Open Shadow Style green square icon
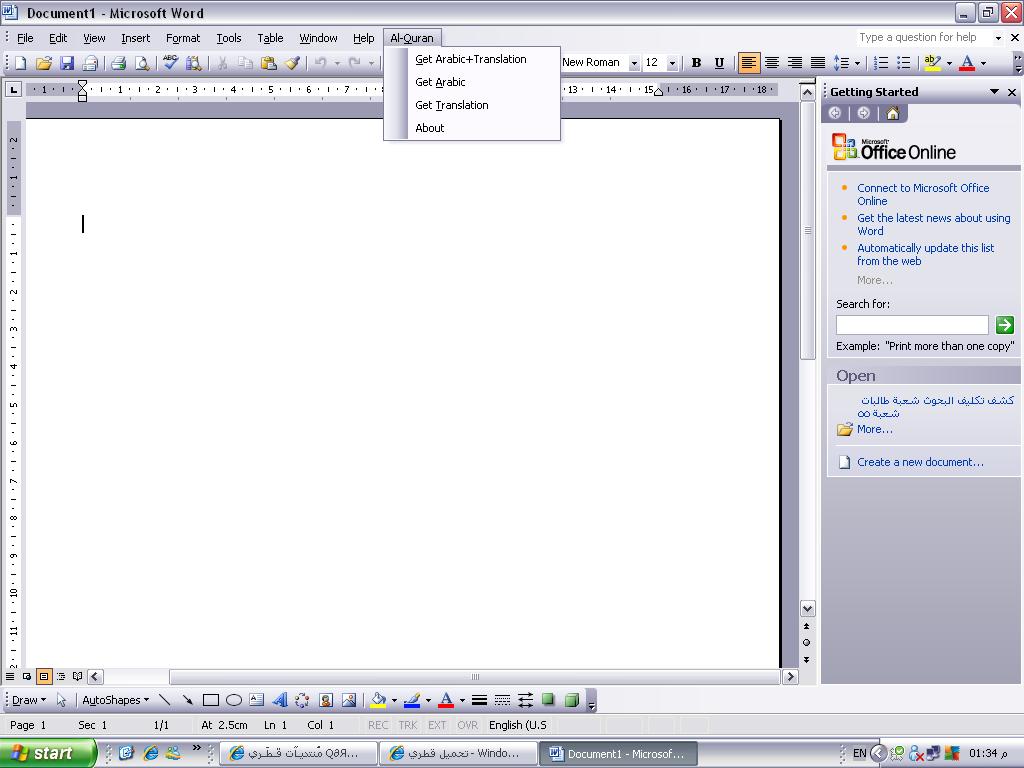Viewport: 1024px width, 768px height. [548, 700]
